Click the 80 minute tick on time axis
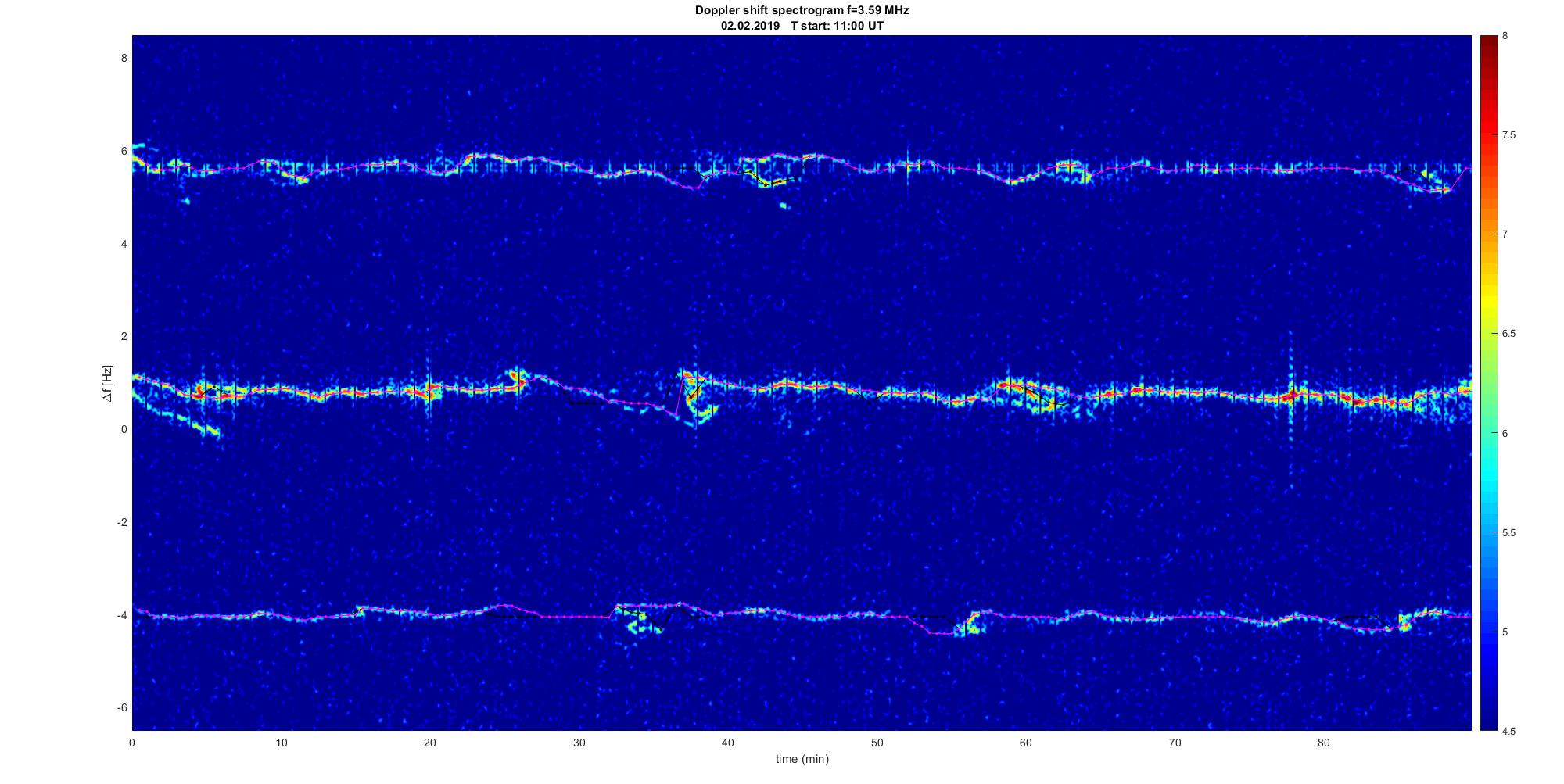Screen dimensions: 1564x784 point(1323,743)
